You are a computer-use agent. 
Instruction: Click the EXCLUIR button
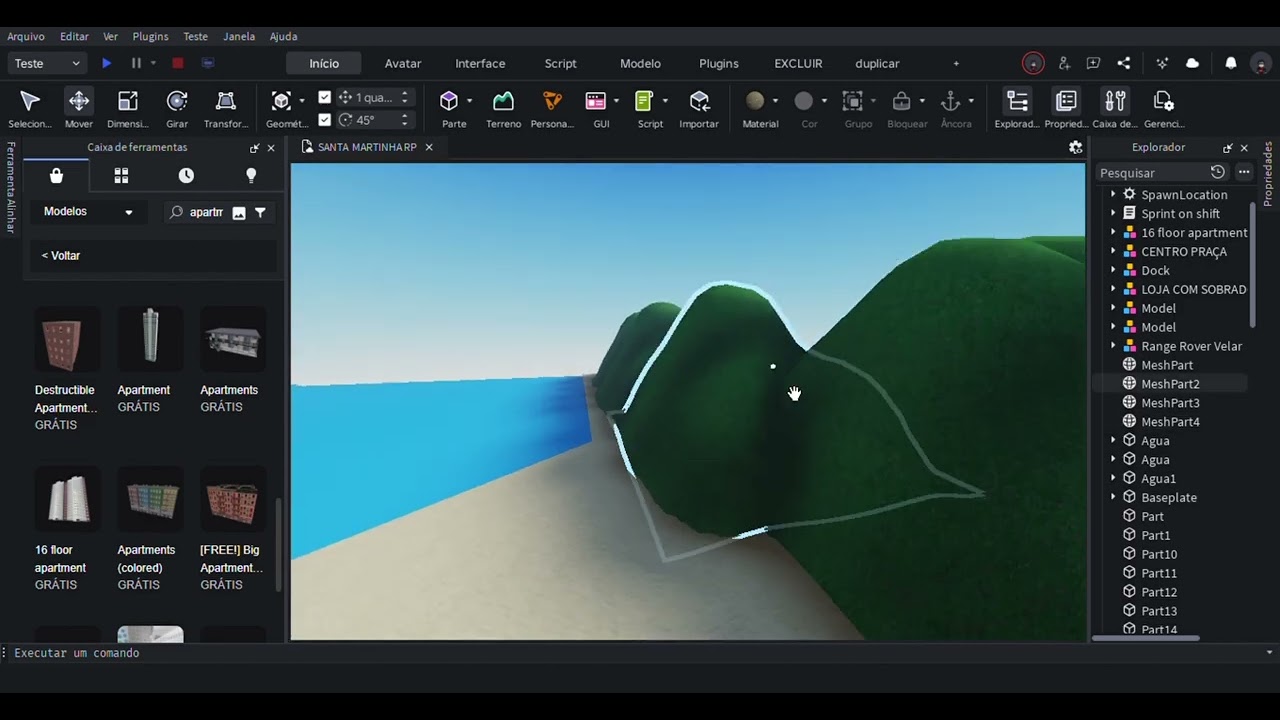coord(798,63)
